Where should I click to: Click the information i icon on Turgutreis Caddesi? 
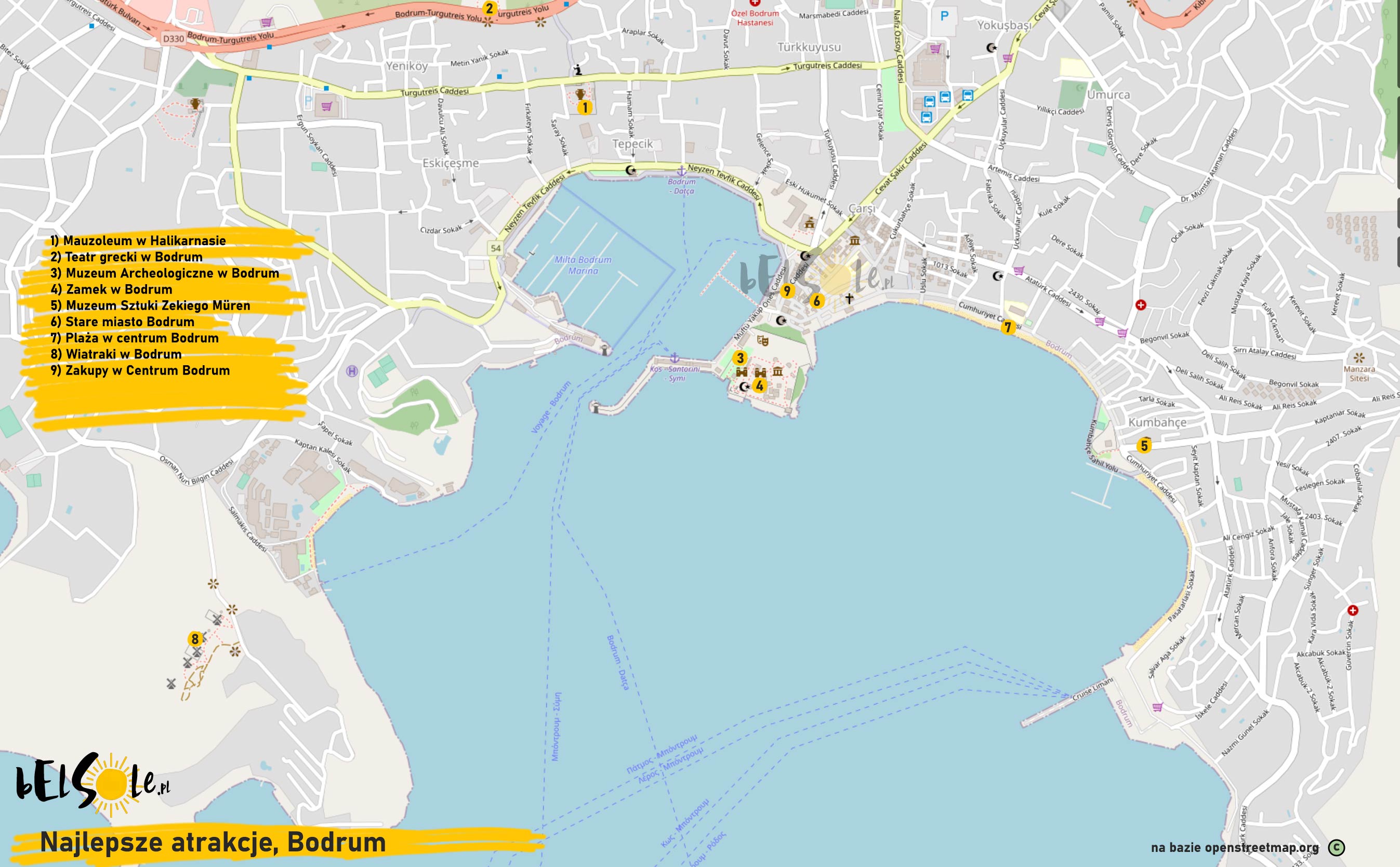578,70
